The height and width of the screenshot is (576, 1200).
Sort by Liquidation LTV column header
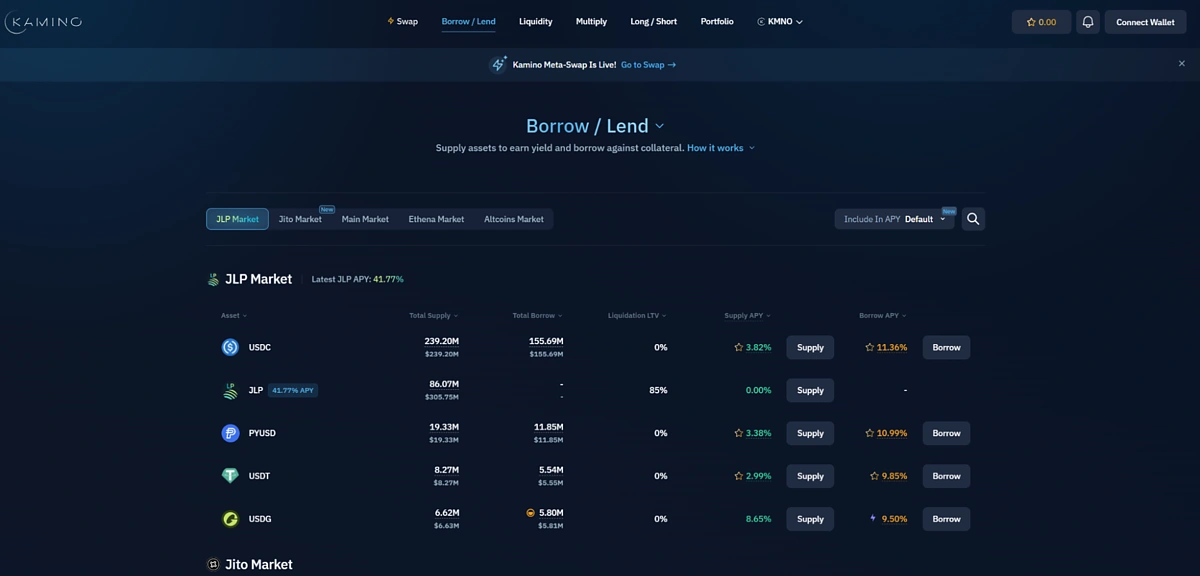[x=637, y=316]
